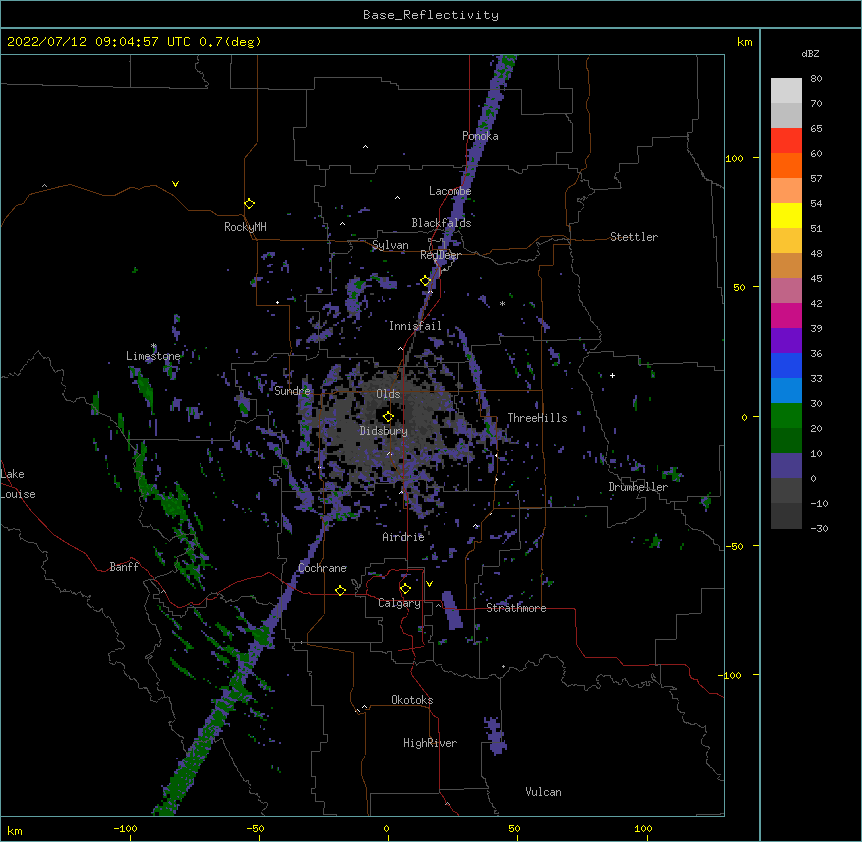Select the light gray 80 dBZ swatch
The height and width of the screenshot is (842, 862).
point(786,90)
